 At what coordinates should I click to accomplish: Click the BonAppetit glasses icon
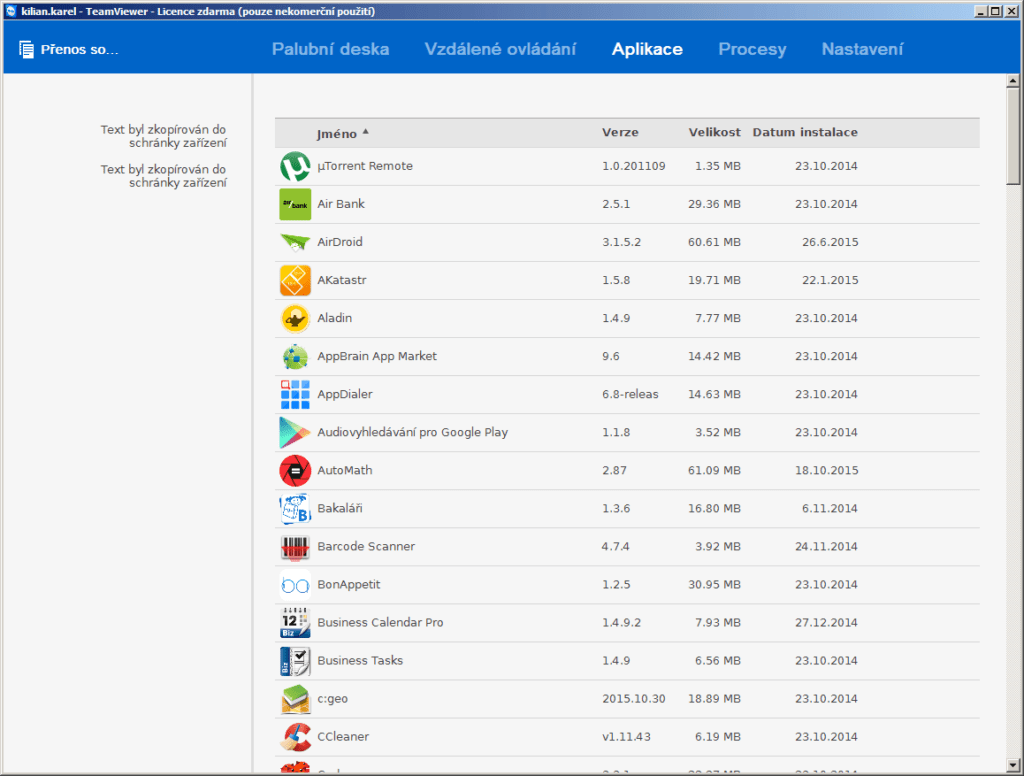[x=295, y=585]
